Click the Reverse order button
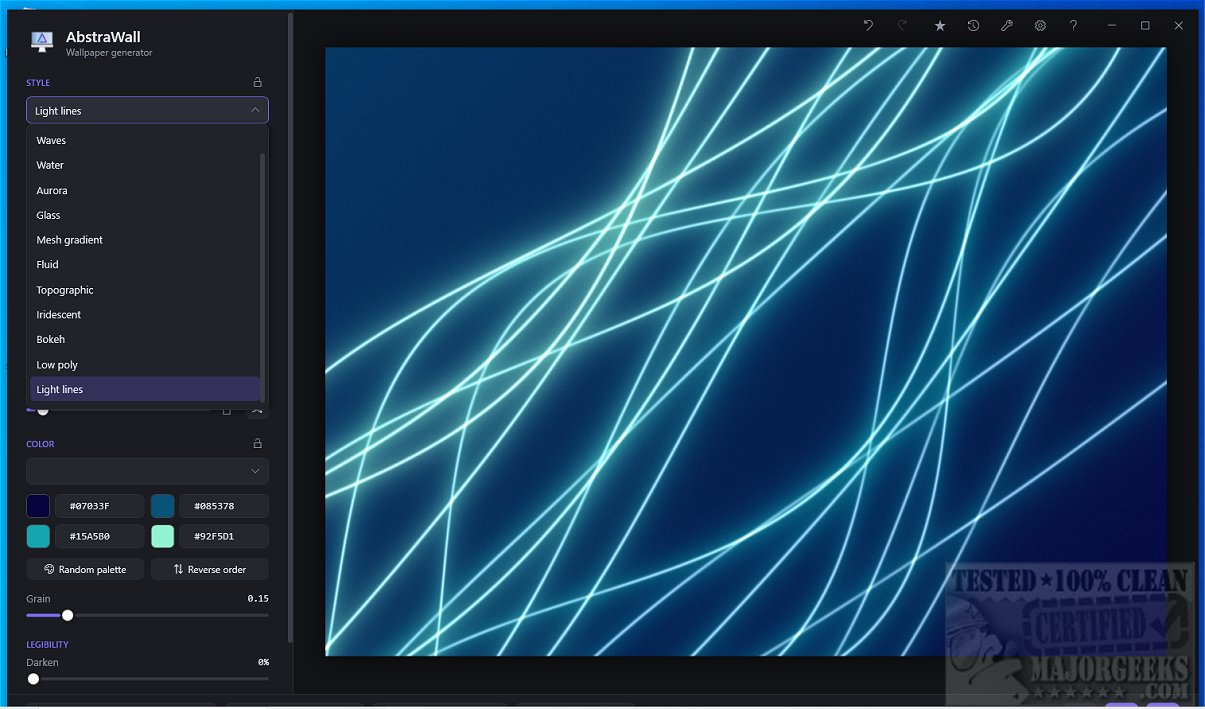This screenshot has height=709, width=1205. click(210, 569)
